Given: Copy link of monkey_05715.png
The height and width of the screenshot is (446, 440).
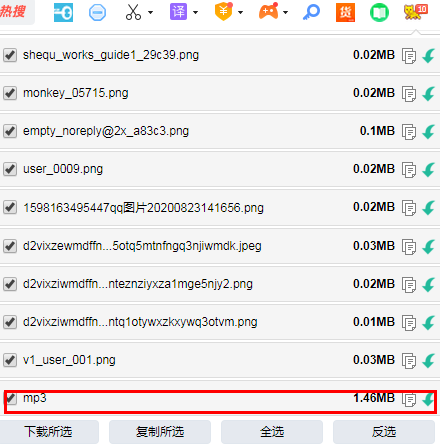Looking at the screenshot, I should 409,94.
